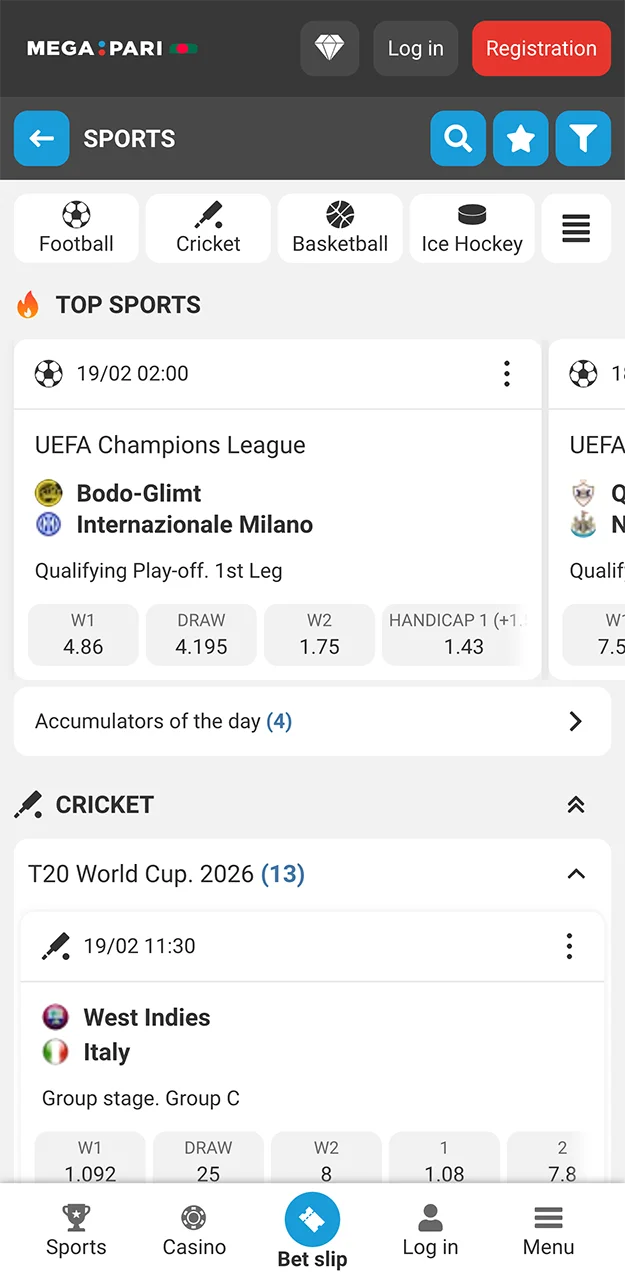The image size is (625, 1280).
Task: Collapse the T20 World Cup 2026 list
Action: [x=576, y=873]
